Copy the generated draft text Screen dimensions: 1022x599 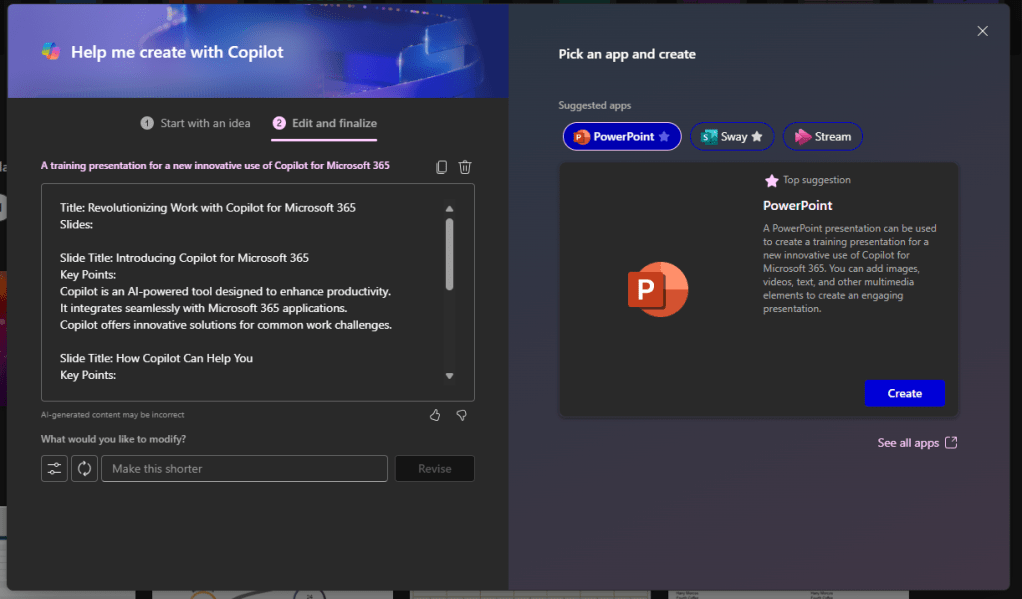point(442,167)
